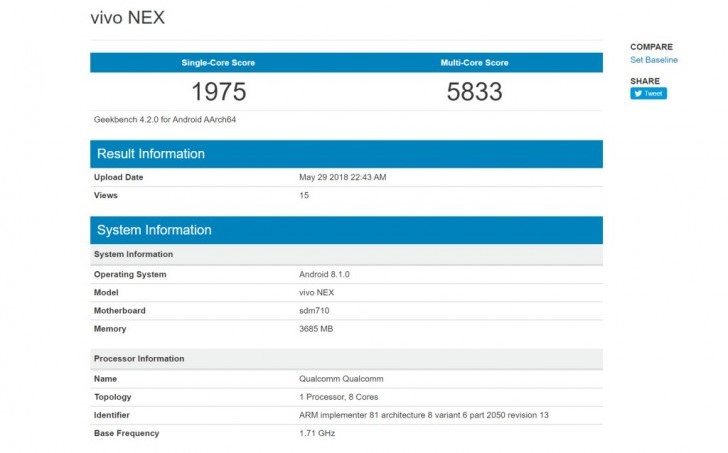728x453 pixels.
Task: Click the Views label
Action: point(105,195)
